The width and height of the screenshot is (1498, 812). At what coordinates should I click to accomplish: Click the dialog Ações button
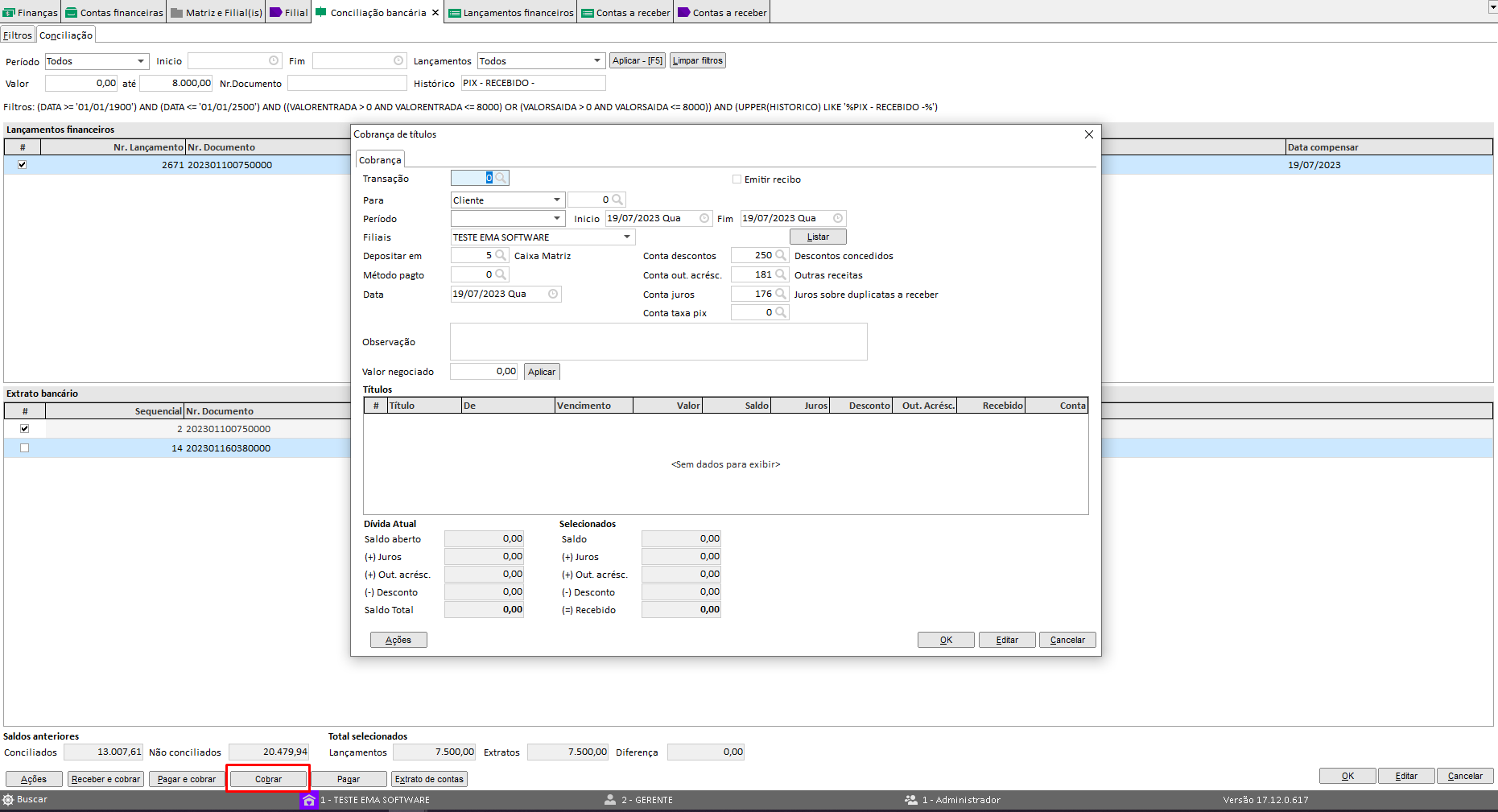pyautogui.click(x=398, y=640)
